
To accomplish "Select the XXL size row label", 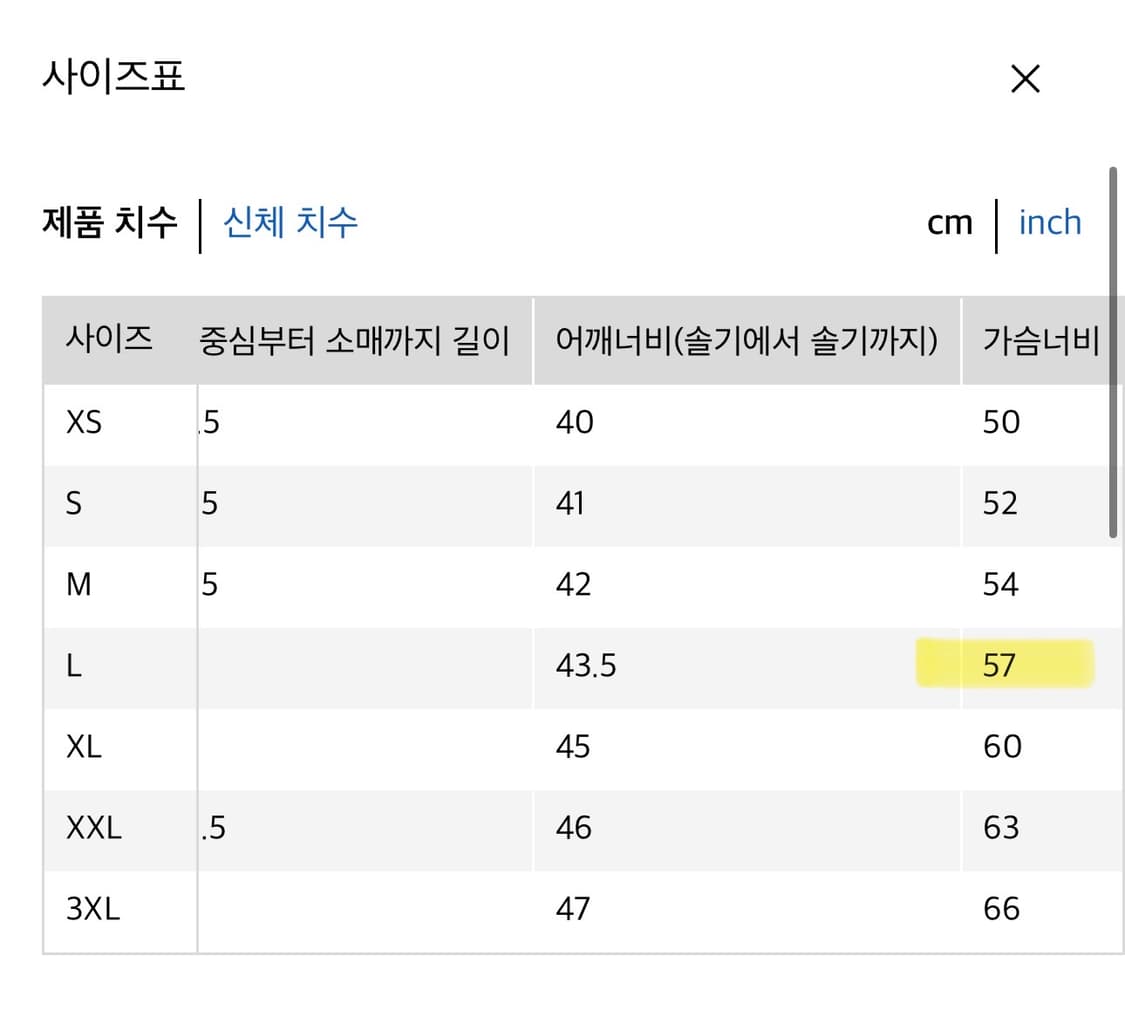I will click(94, 828).
